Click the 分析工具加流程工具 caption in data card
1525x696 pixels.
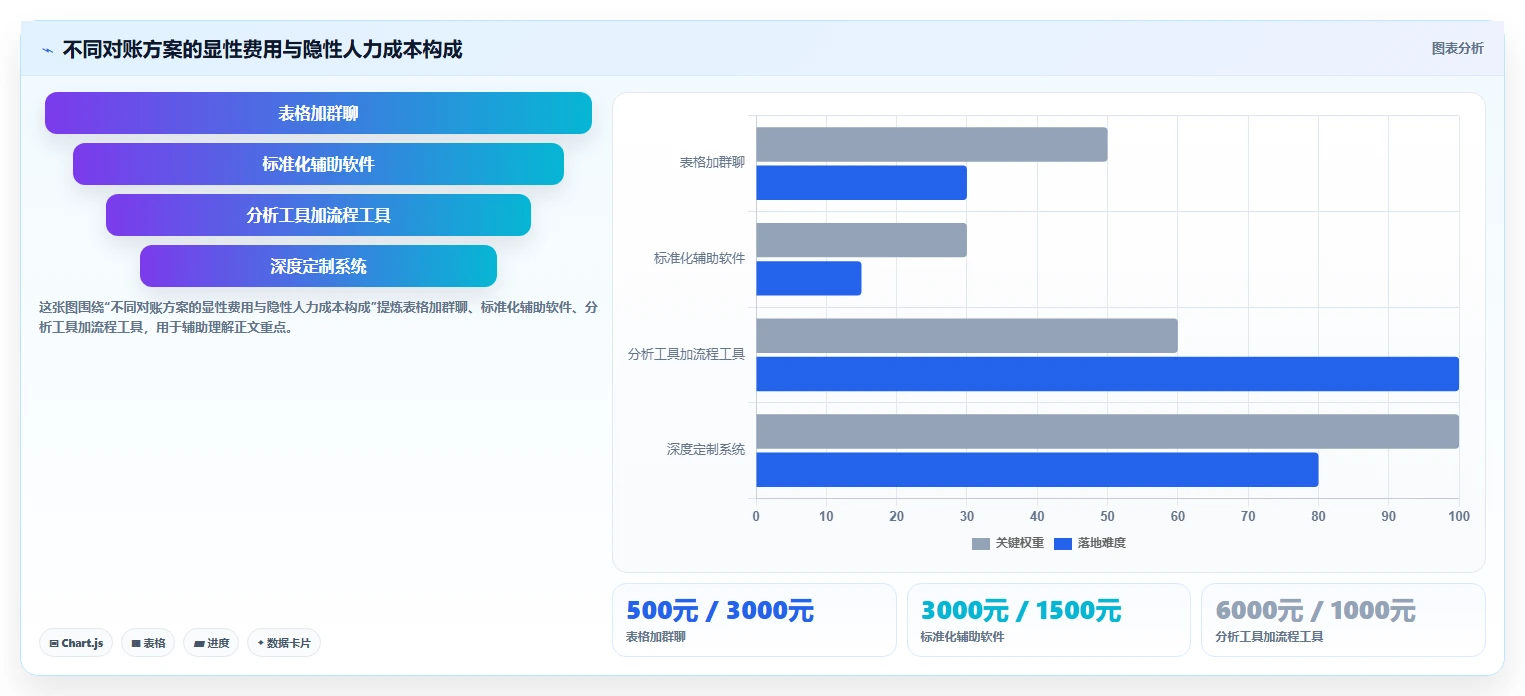click(x=1269, y=637)
